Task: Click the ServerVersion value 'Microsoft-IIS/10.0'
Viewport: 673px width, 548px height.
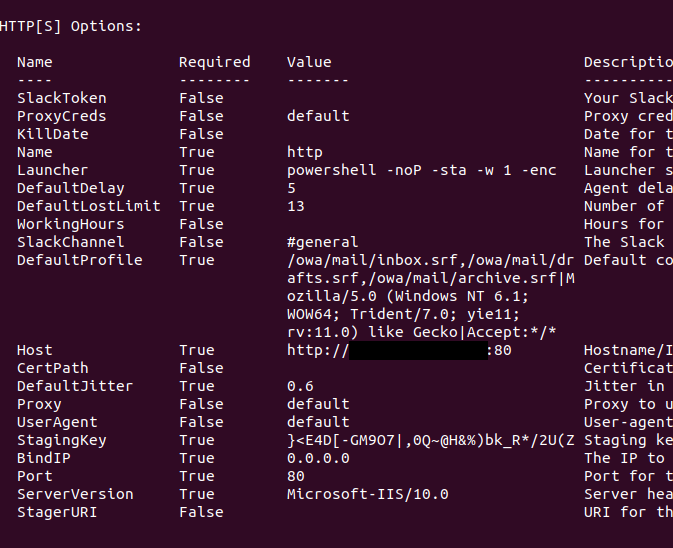Action: tap(367, 494)
